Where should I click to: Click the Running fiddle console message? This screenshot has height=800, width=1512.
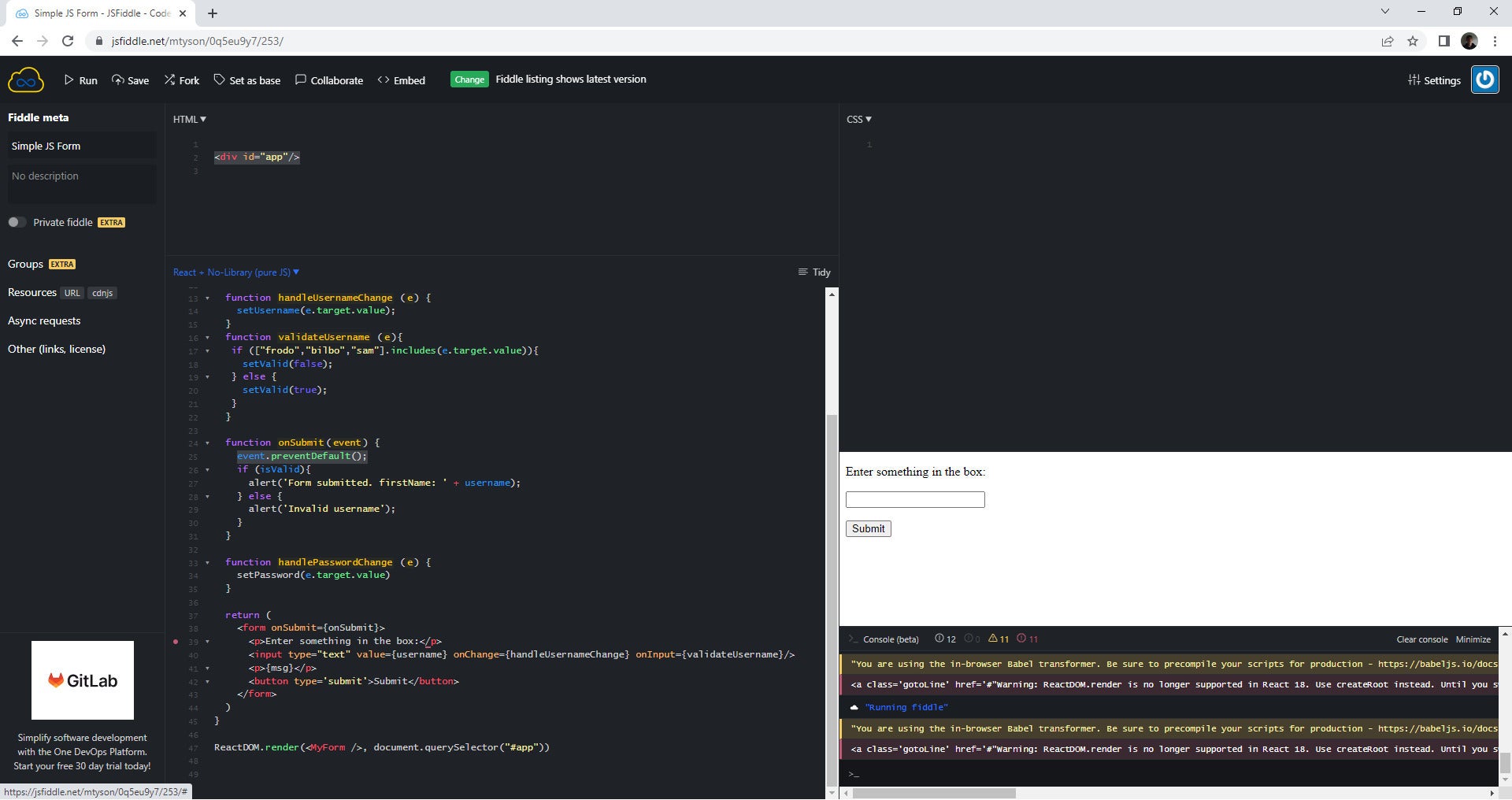pyautogui.click(x=906, y=707)
